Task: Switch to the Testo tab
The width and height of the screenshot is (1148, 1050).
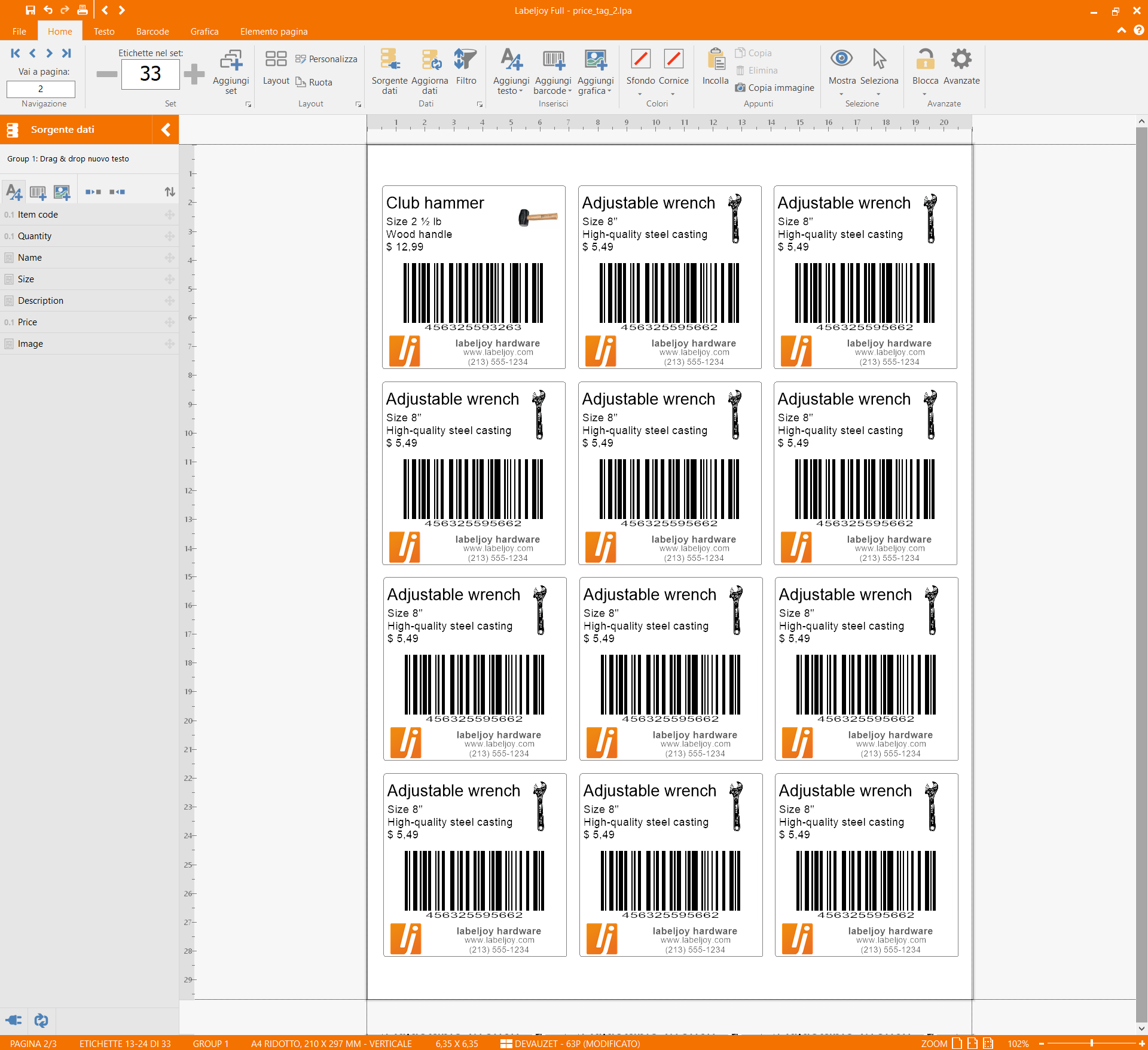Action: pos(104,31)
